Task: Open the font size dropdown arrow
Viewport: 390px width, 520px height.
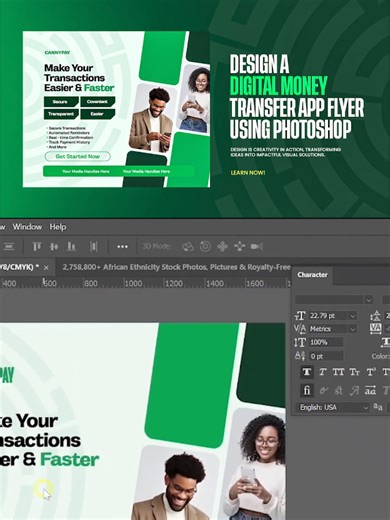Action: tap(352, 316)
